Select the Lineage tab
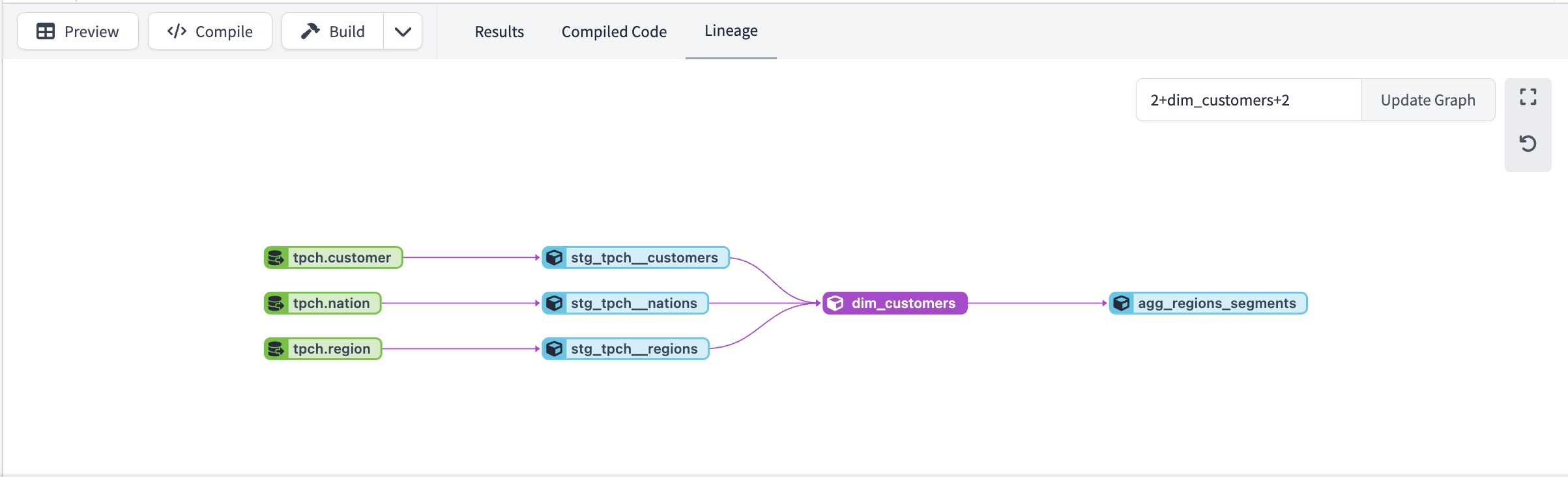This screenshot has height=478, width=1568. click(x=731, y=31)
